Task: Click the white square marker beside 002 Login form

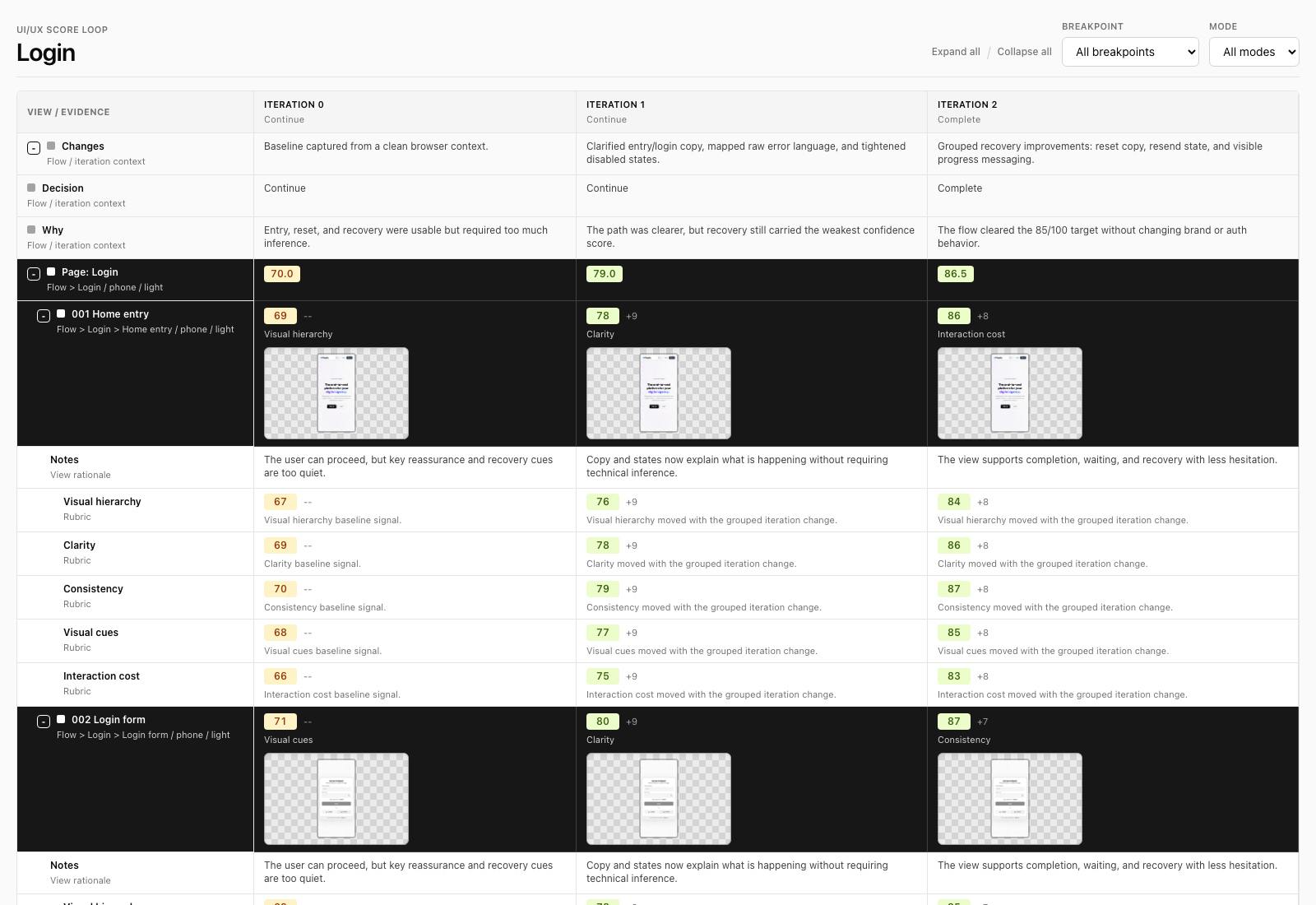Action: click(61, 719)
